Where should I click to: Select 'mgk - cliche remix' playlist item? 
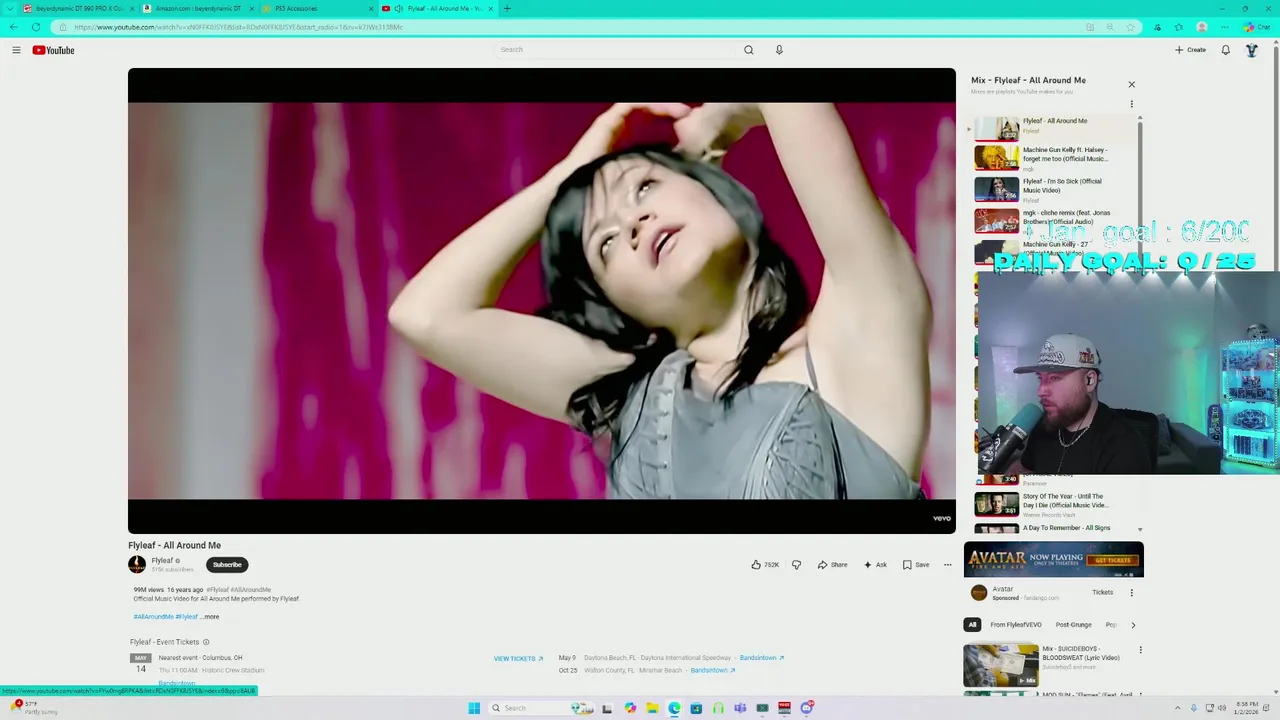1051,220
